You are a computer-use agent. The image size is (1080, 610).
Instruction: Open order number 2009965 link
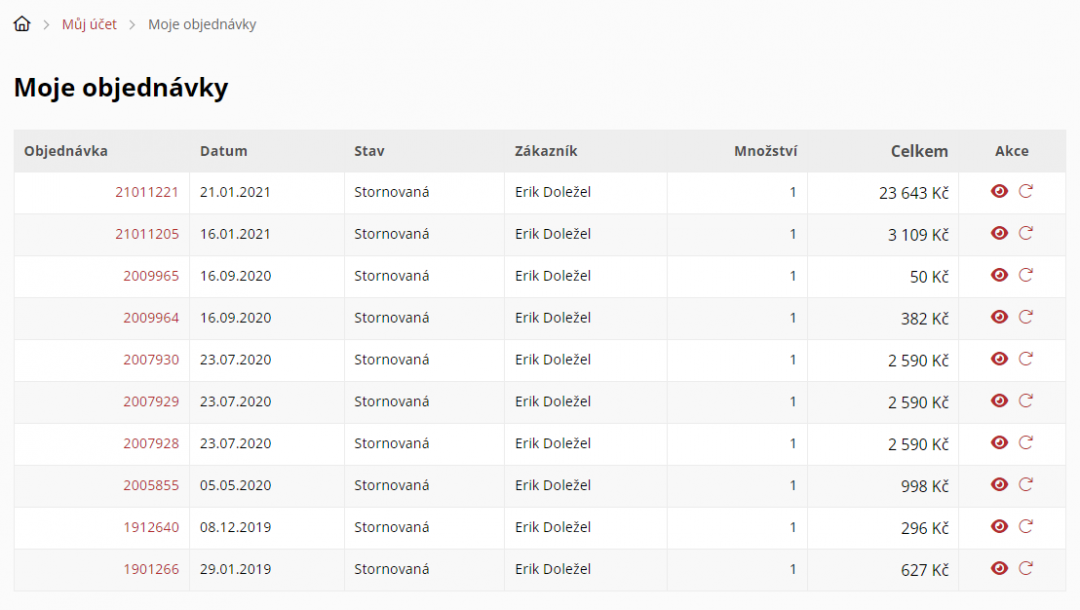point(151,276)
